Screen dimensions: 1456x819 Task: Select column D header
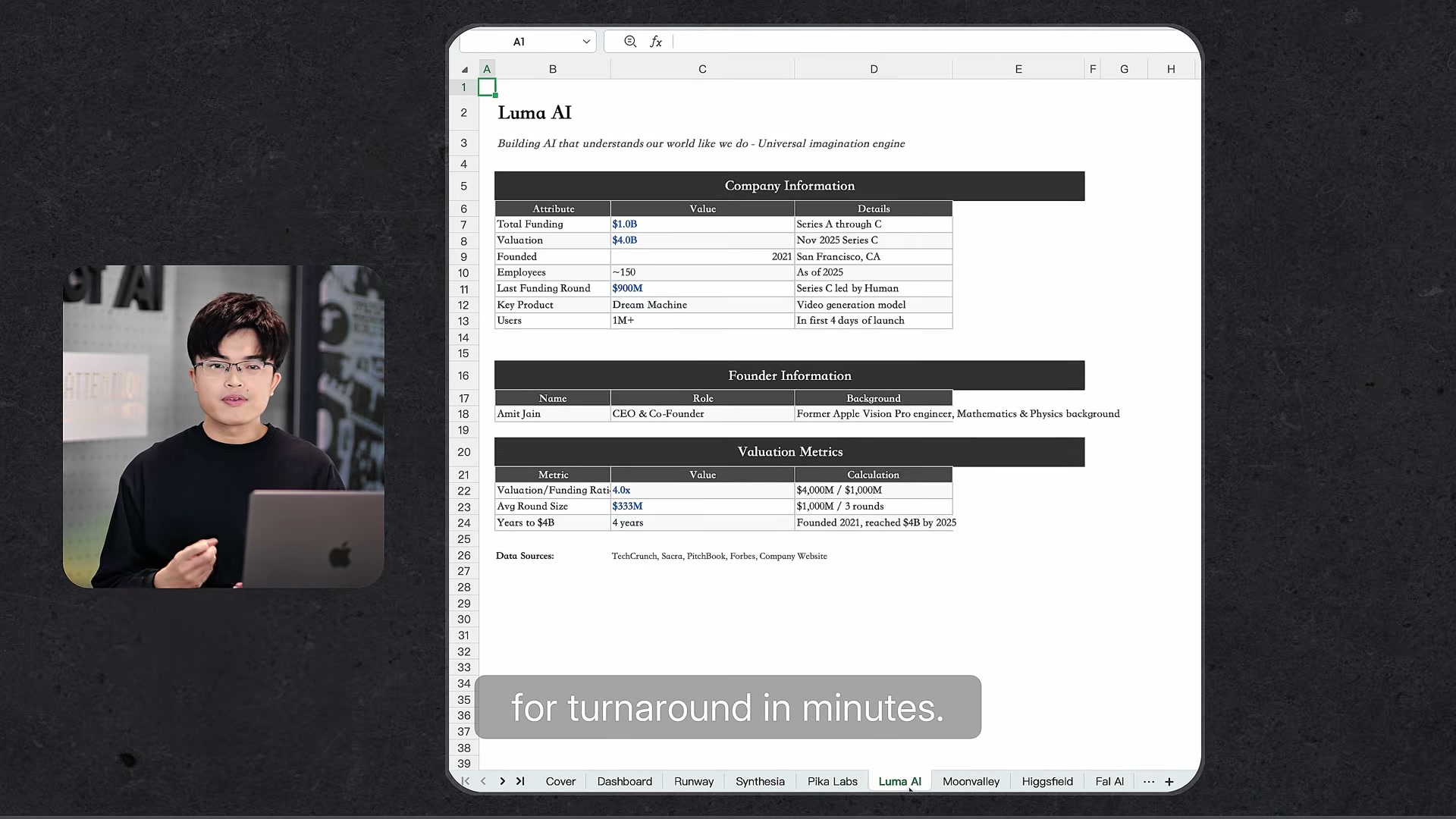[x=874, y=69]
